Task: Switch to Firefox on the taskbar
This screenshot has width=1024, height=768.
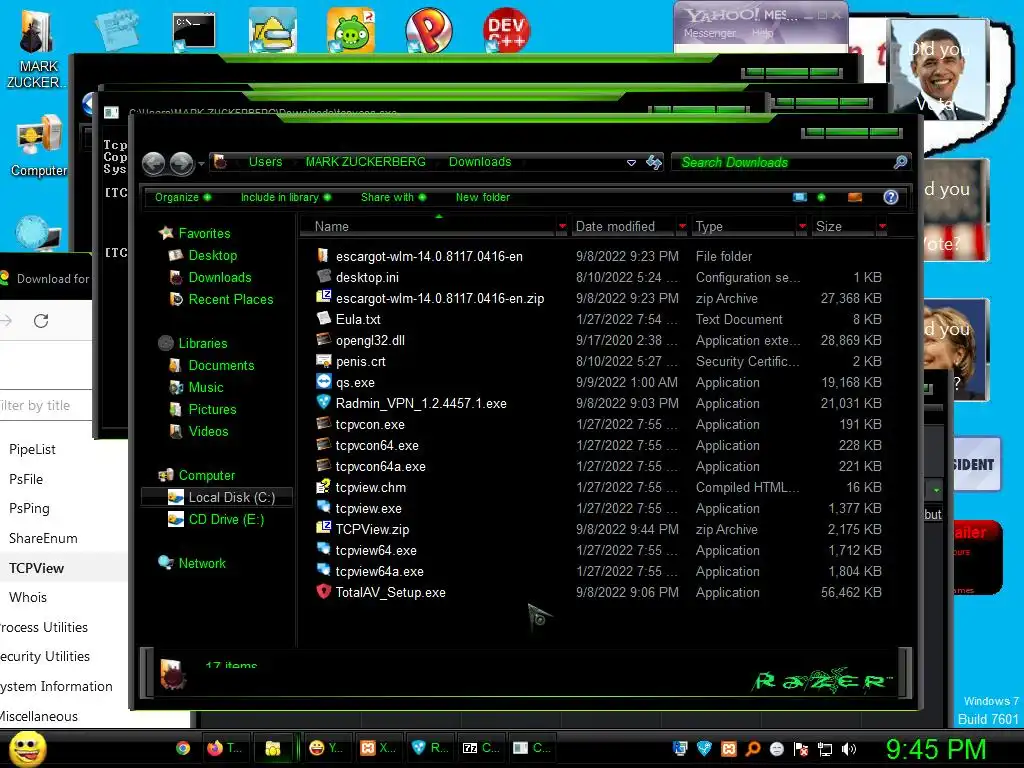Action: (224, 748)
